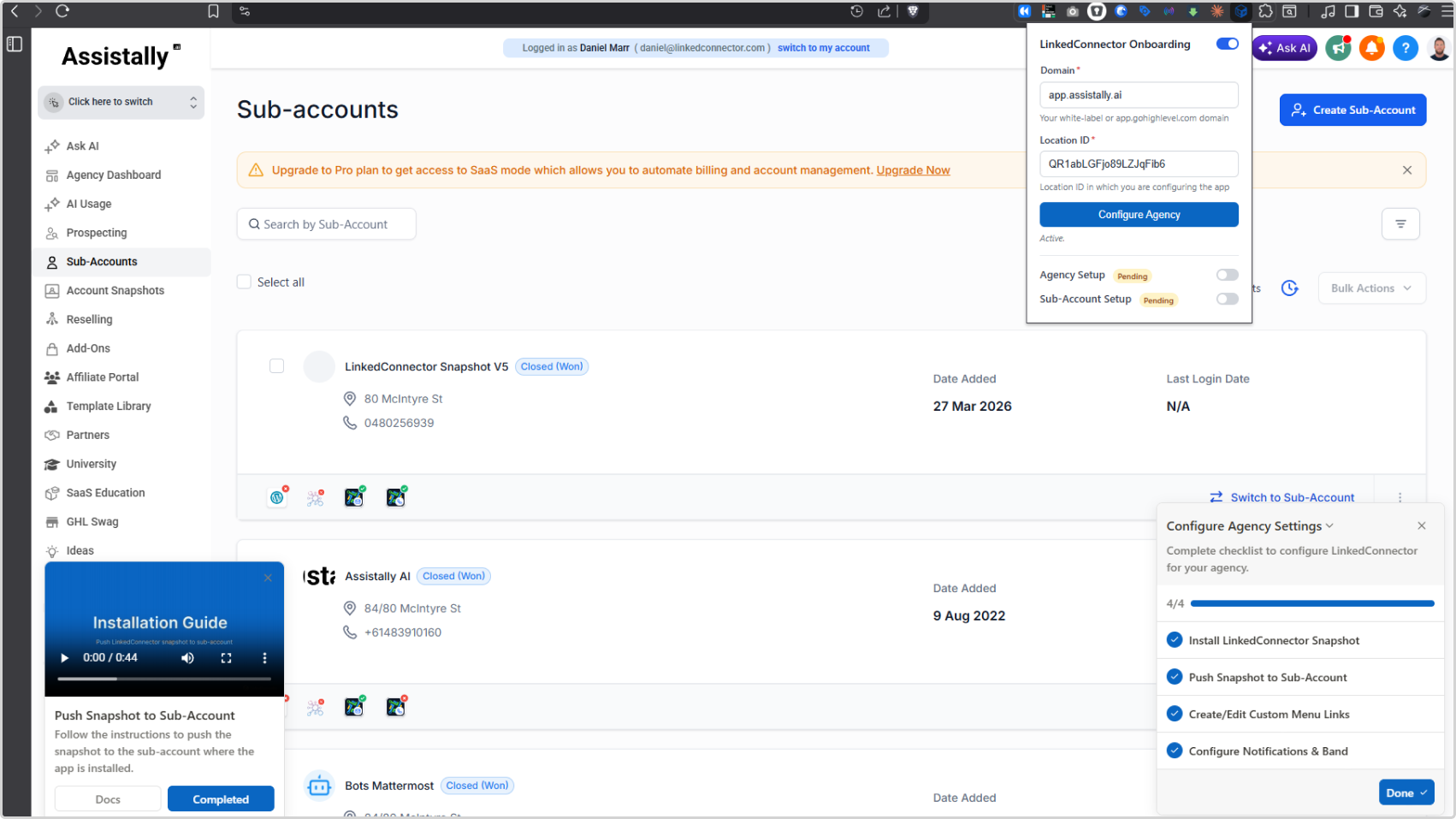This screenshot has height=819, width=1456.
Task: Collapse Configure Agency Settings chevron
Action: click(1329, 526)
